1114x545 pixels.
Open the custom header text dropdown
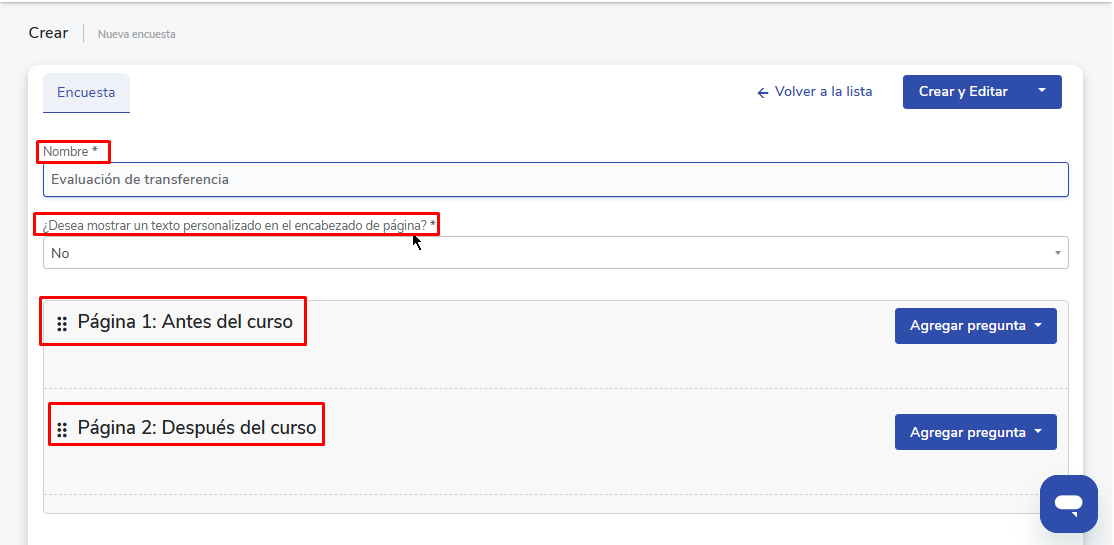pyautogui.click(x=555, y=253)
